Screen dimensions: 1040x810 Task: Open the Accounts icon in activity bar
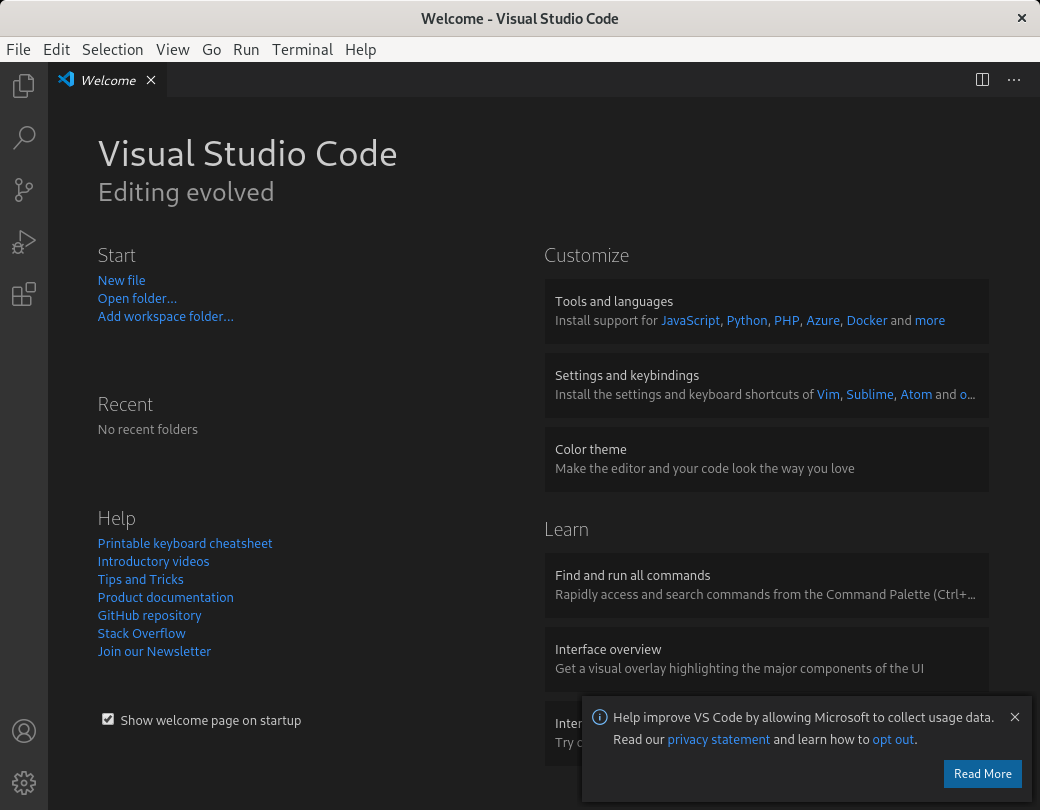click(x=24, y=731)
